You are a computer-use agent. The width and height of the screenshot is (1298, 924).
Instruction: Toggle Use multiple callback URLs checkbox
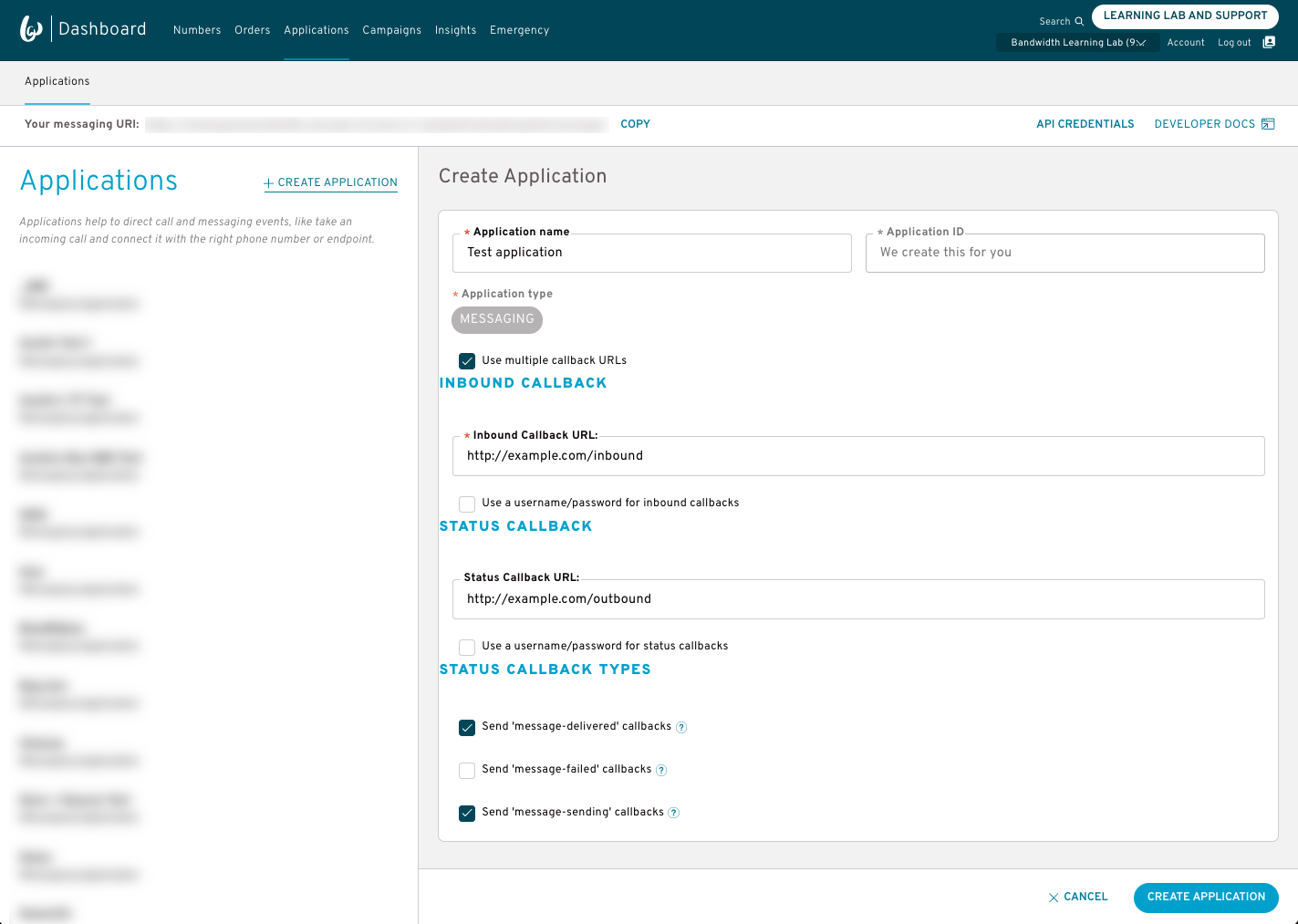point(467,360)
